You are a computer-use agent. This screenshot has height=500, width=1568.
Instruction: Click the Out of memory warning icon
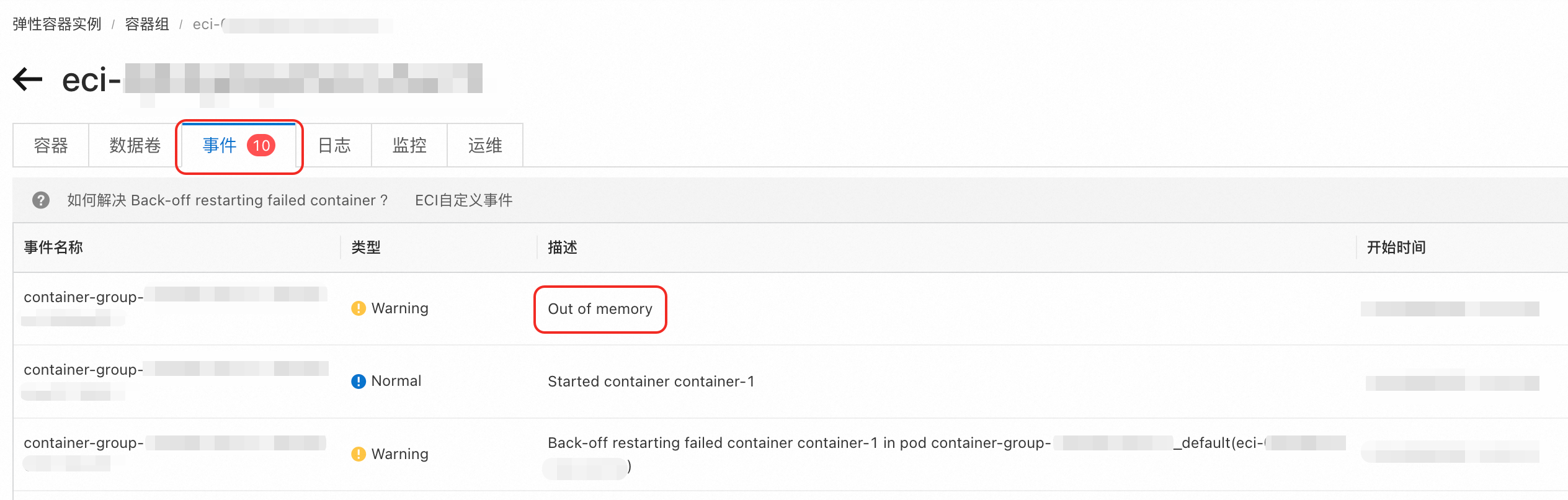(x=359, y=308)
